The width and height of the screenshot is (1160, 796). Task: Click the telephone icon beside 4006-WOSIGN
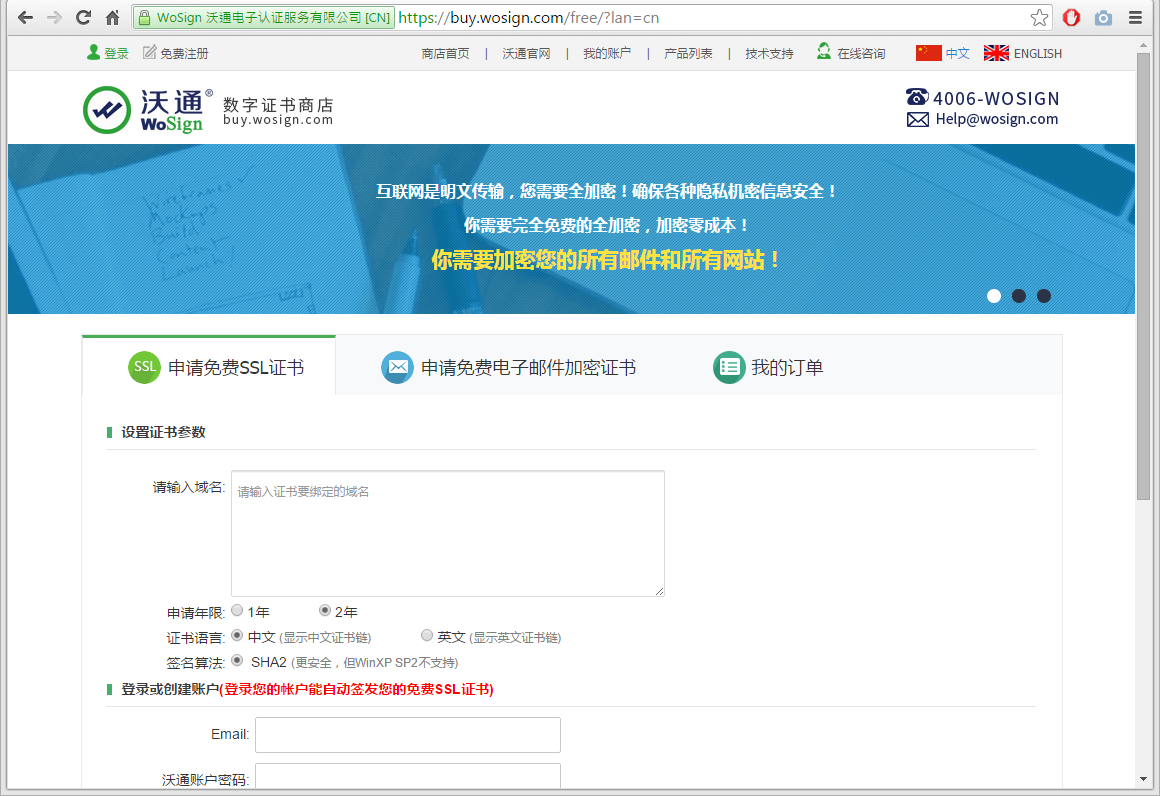917,97
